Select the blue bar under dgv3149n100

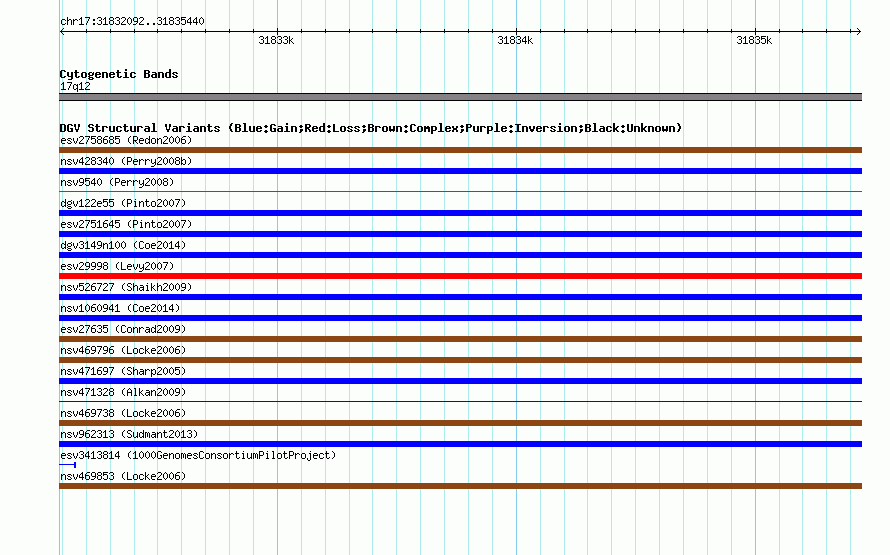[460, 255]
